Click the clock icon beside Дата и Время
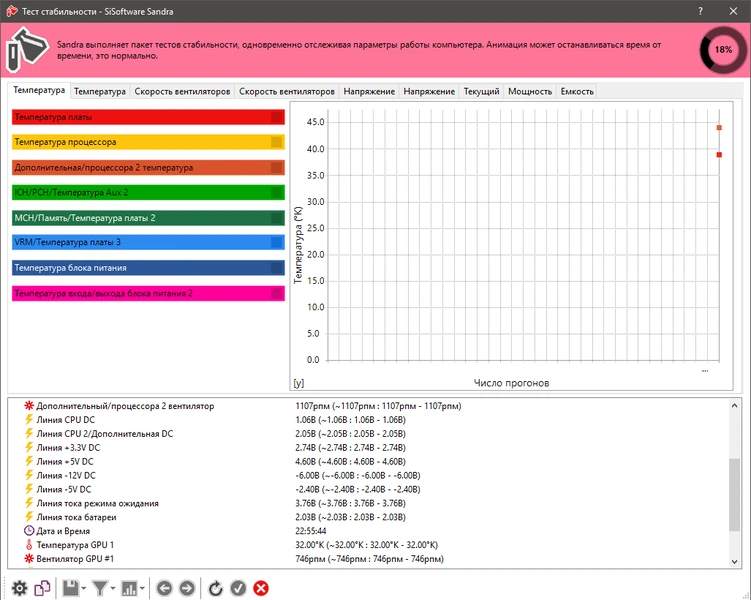751x600 pixels. point(29,531)
